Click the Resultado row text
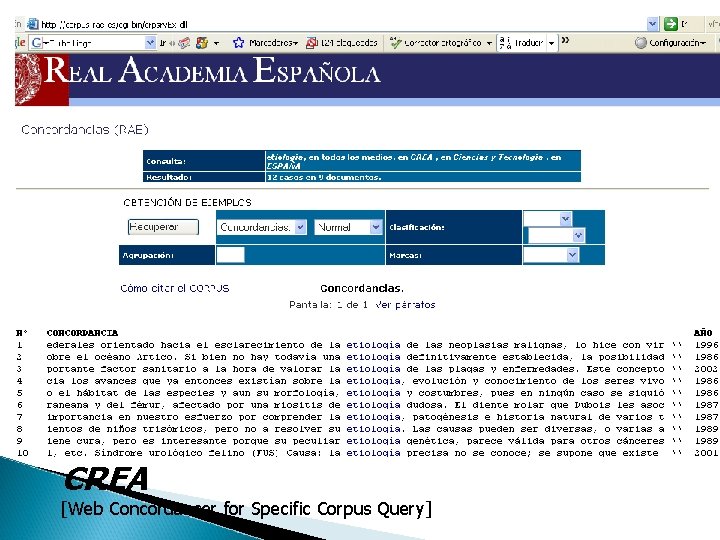This screenshot has height=540, width=720. 324,177
